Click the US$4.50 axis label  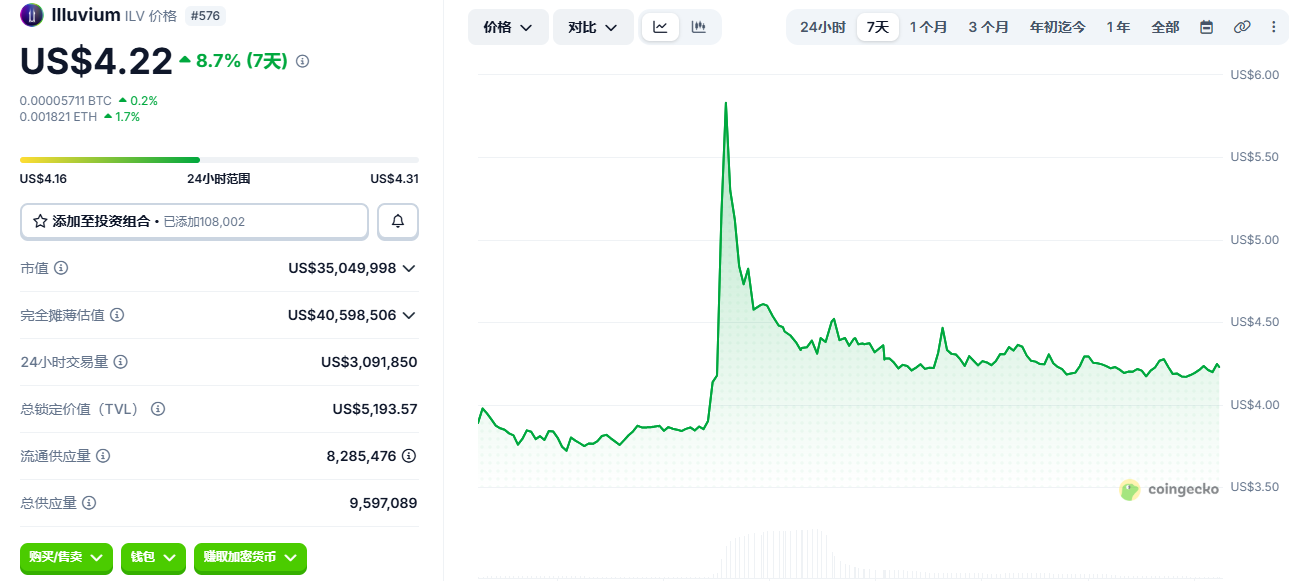[1254, 322]
